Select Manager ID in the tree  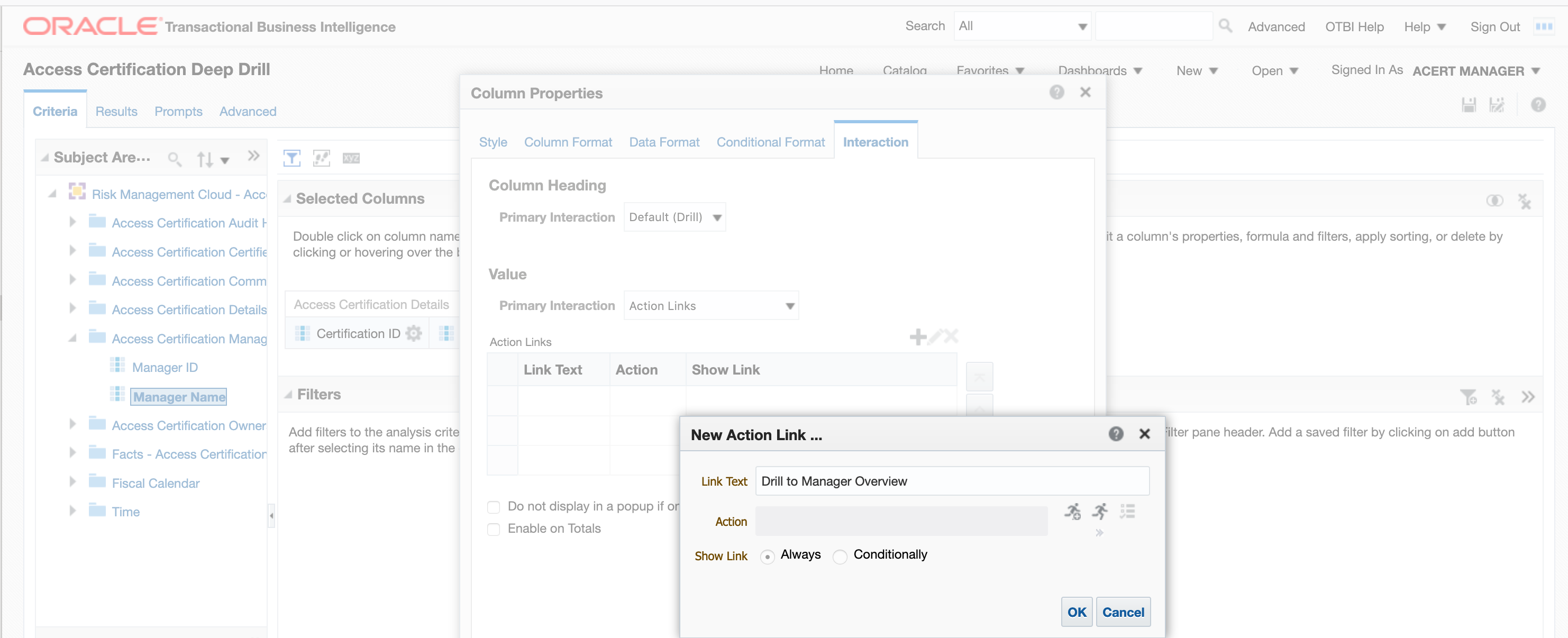pyautogui.click(x=165, y=367)
